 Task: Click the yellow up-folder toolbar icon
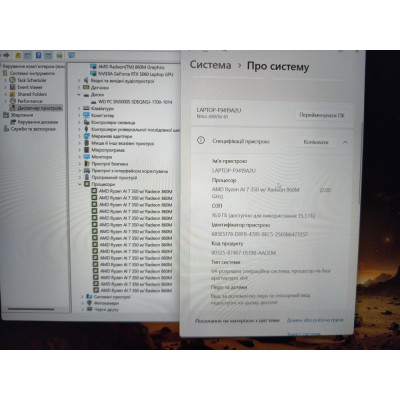coord(19,55)
